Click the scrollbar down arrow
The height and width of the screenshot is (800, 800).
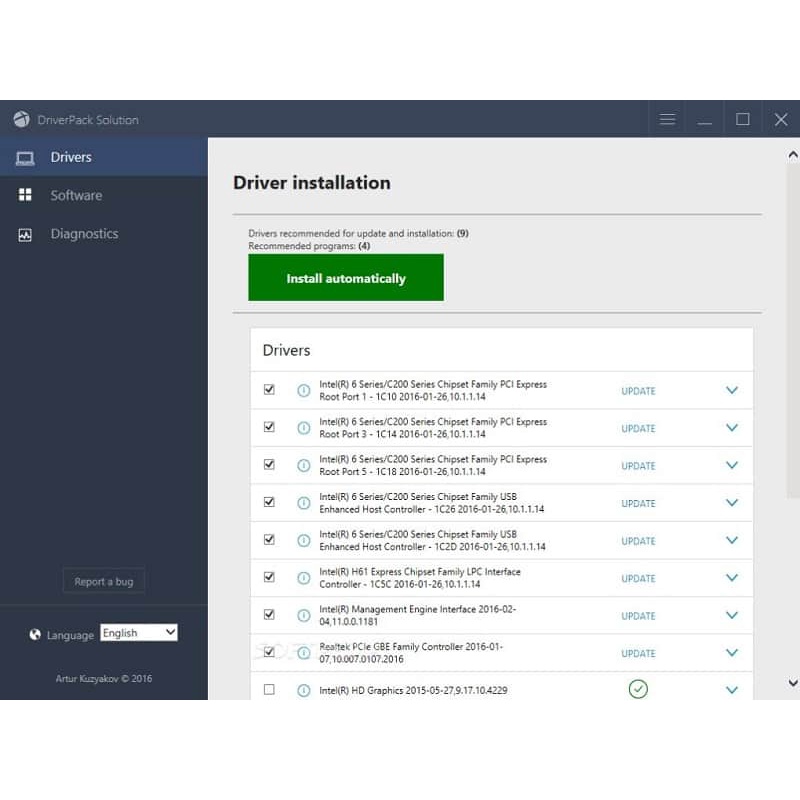[793, 683]
